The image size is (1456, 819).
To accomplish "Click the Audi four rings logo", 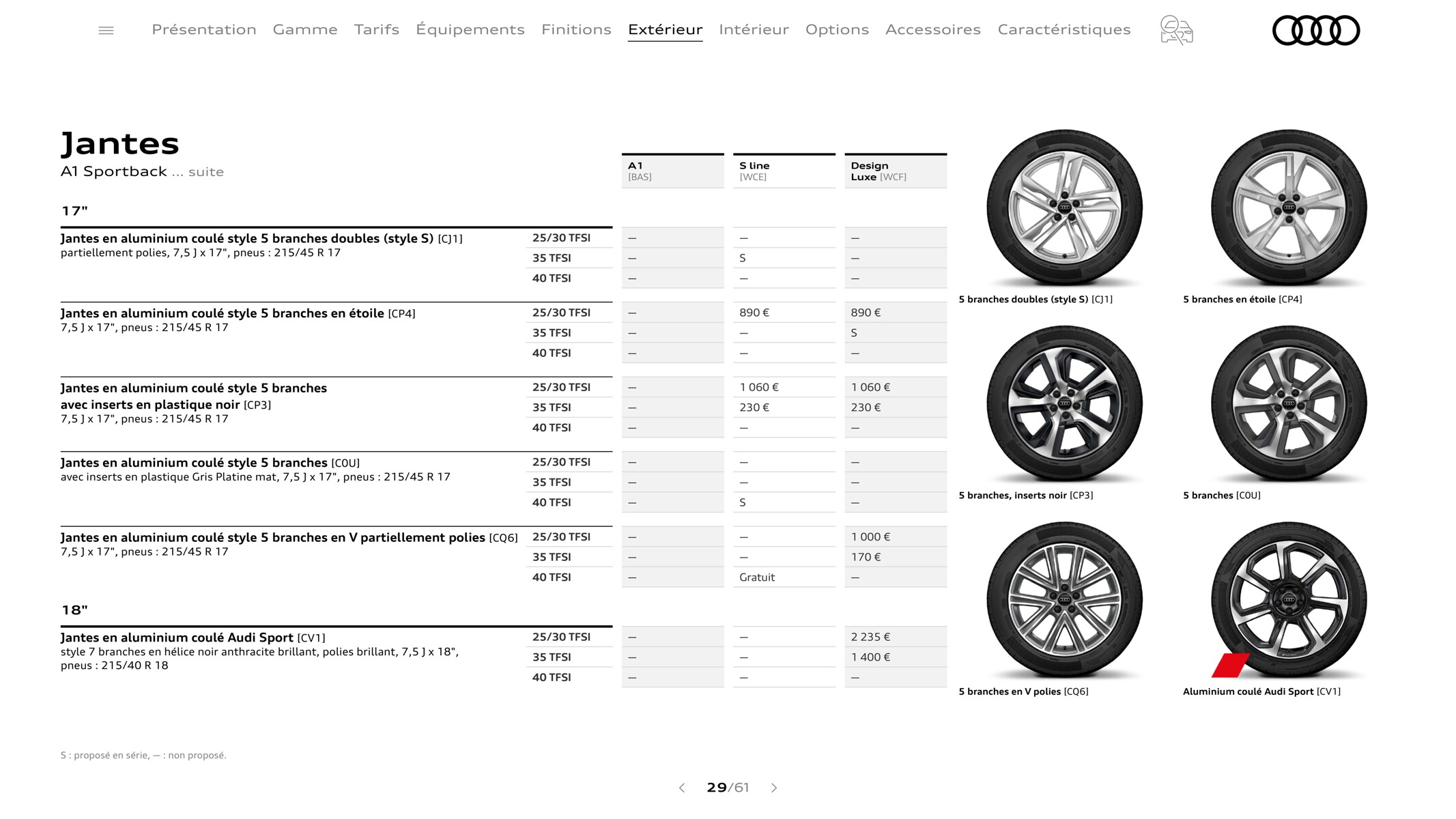I will (1316, 30).
